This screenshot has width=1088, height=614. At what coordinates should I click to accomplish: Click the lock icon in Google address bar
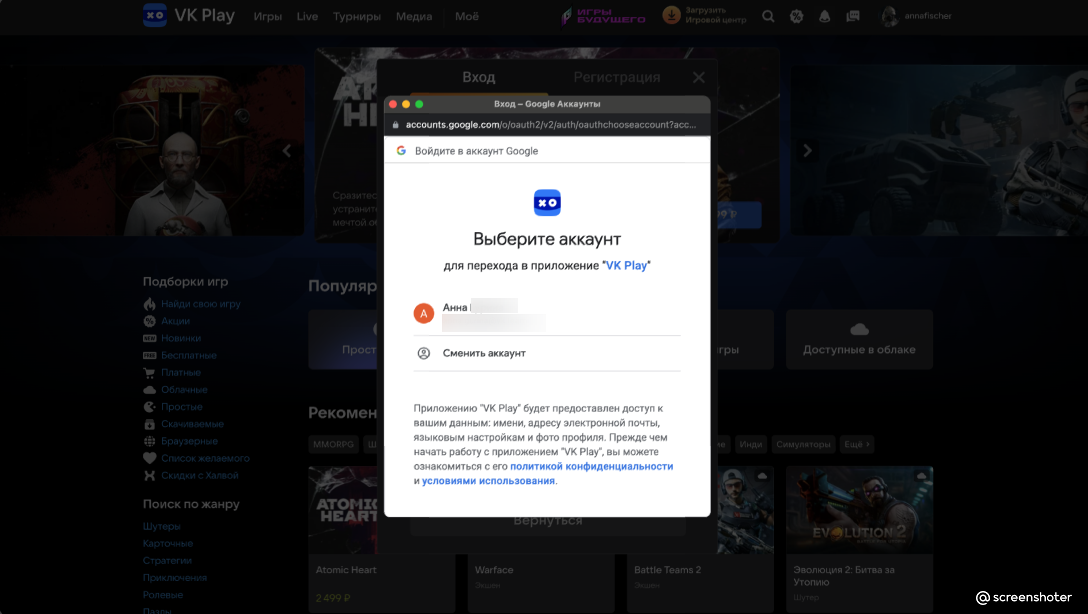tap(396, 125)
